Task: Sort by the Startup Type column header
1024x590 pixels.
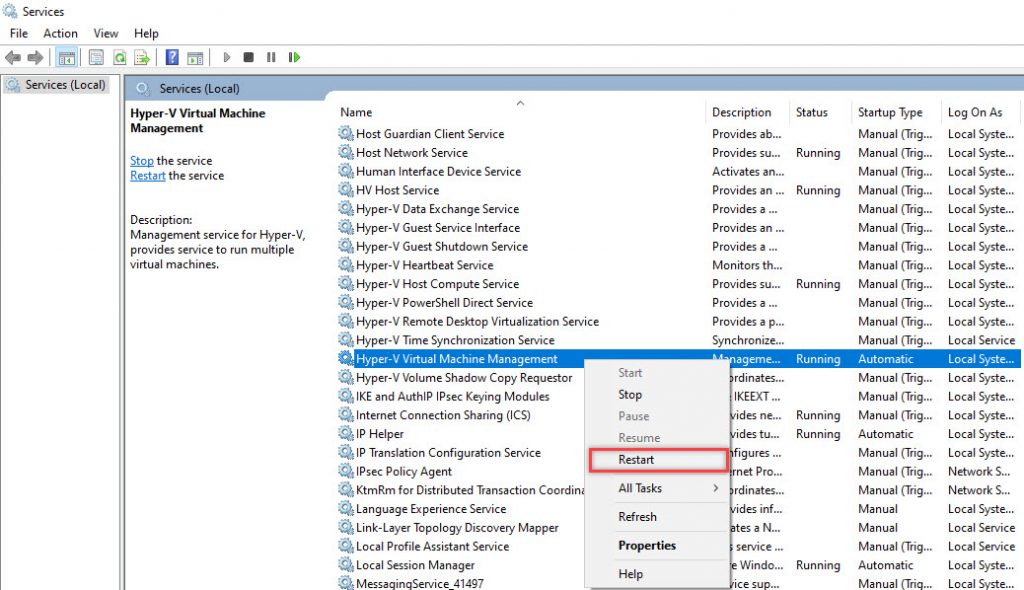Action: click(896, 112)
